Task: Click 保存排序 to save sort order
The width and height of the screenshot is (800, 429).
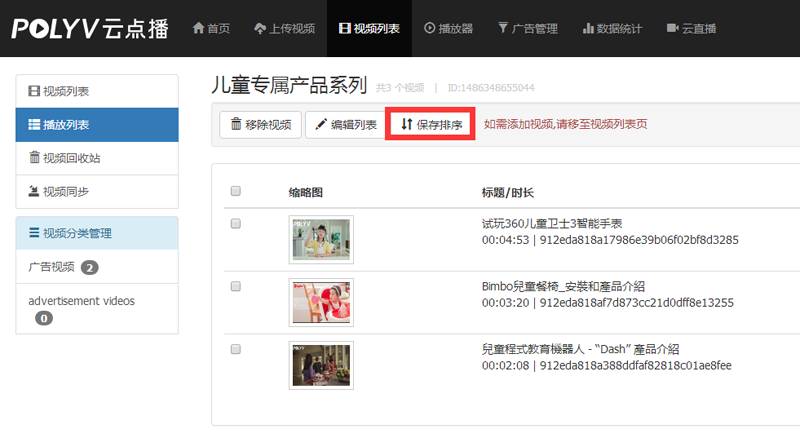Action: 431,125
